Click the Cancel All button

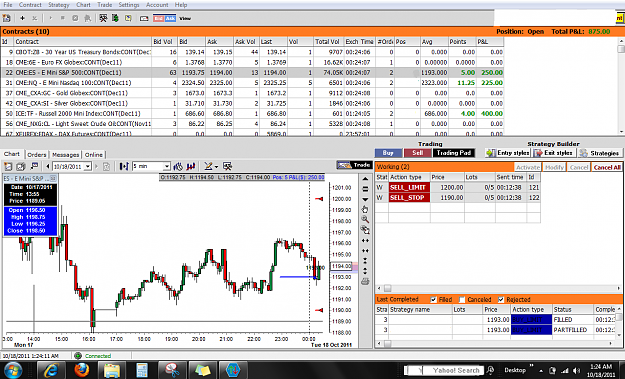click(x=607, y=167)
